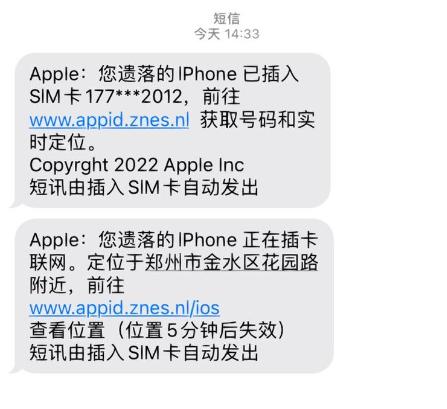Click the 获取号码和实 text after first link
Screen dimensions: 447x409
258,120
